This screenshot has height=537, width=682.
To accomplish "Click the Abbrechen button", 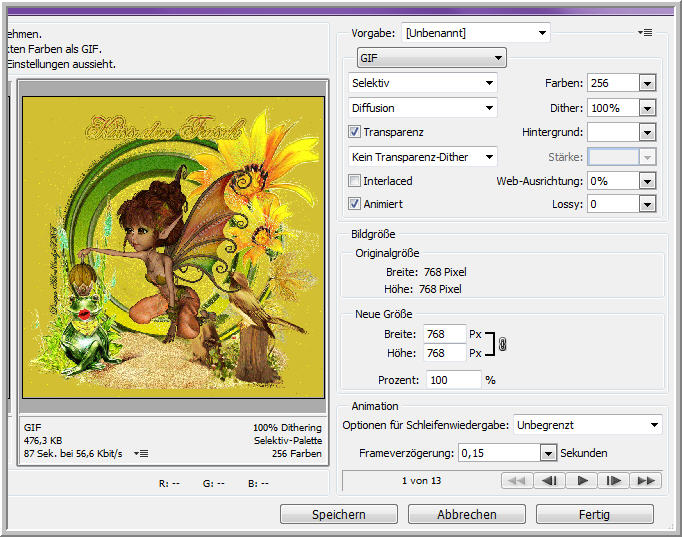I will 467,514.
